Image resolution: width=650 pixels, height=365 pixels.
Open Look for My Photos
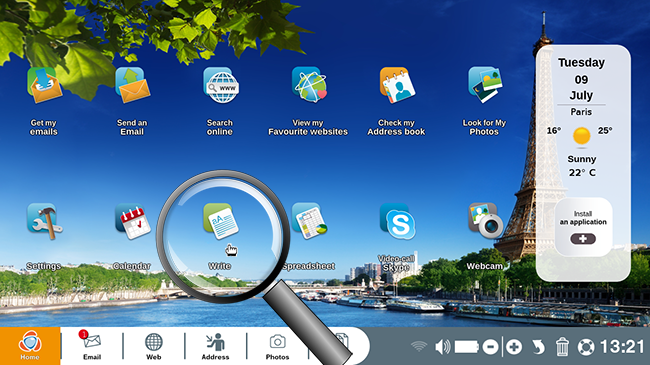485,85
